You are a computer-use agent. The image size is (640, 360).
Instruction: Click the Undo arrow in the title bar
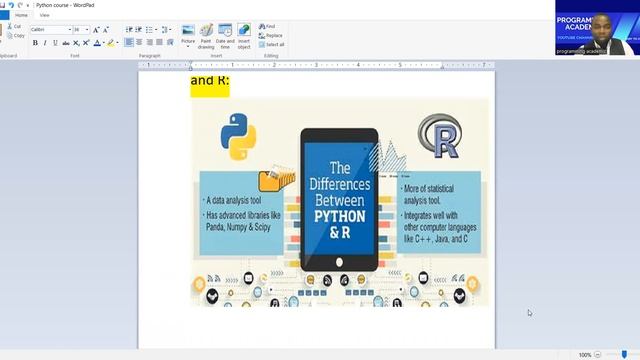pyautogui.click(x=11, y=5)
